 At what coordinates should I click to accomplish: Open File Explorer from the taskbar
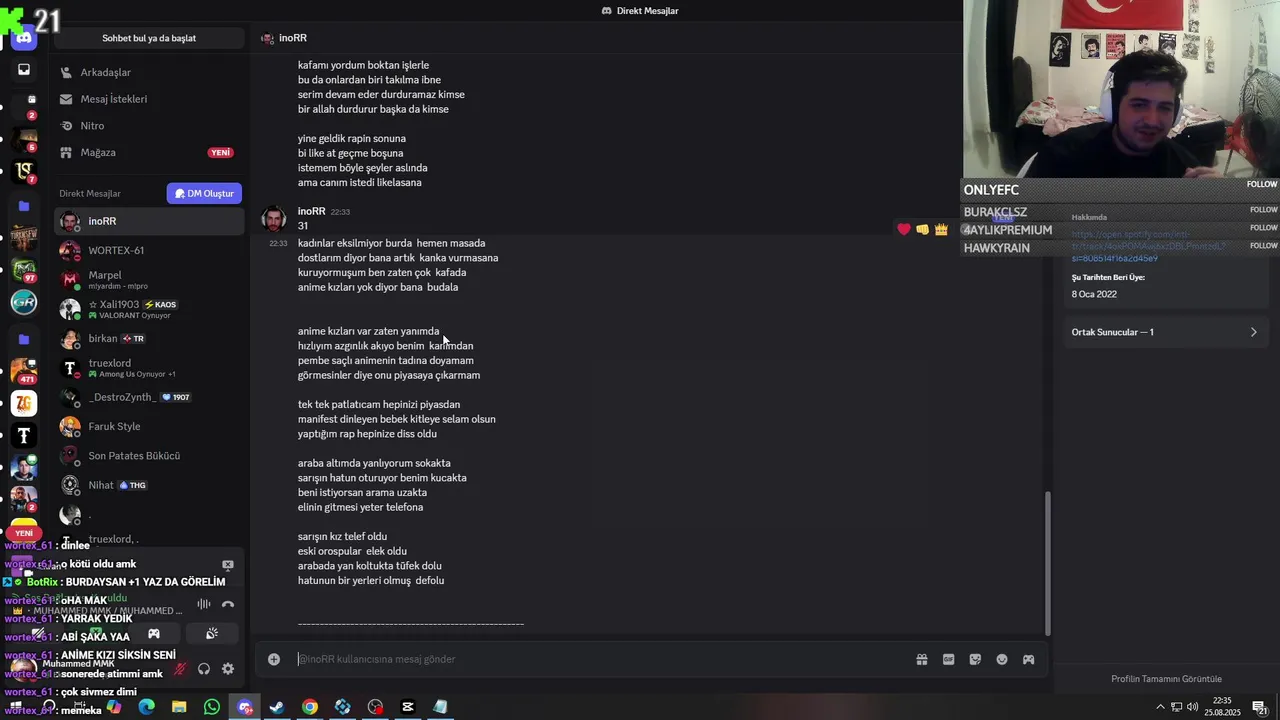[179, 707]
